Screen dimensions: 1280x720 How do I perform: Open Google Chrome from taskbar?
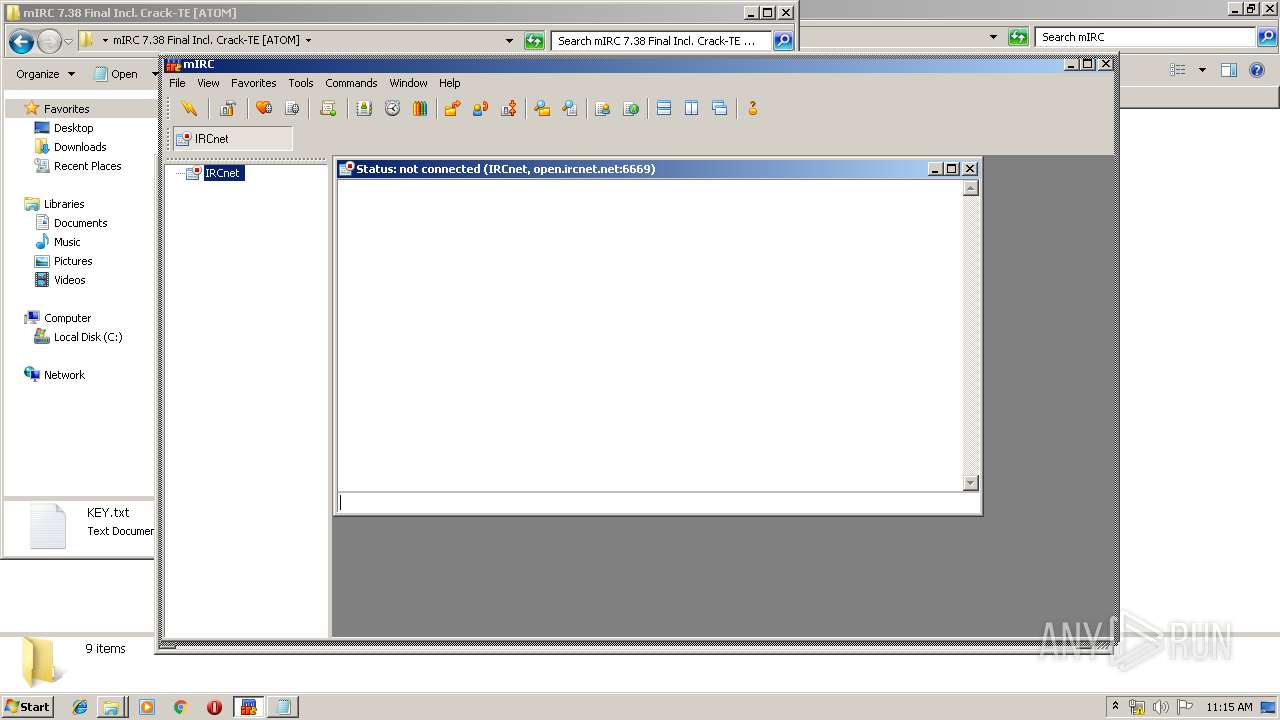click(x=181, y=707)
